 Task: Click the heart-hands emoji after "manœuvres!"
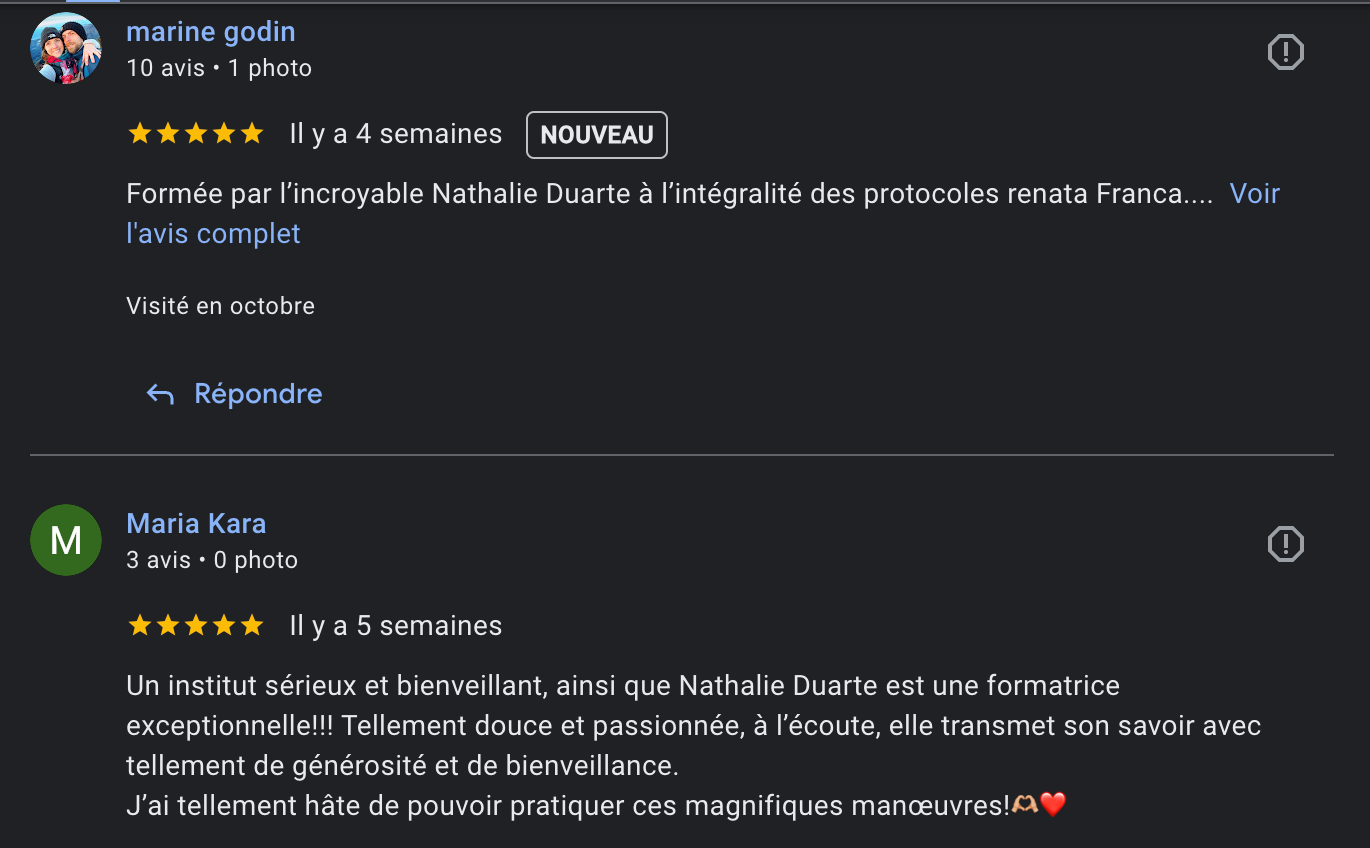point(1025,804)
